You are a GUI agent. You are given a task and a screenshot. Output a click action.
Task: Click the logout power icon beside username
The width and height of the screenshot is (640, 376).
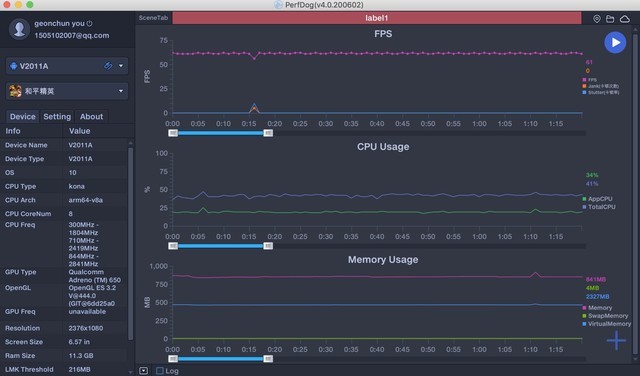89,24
